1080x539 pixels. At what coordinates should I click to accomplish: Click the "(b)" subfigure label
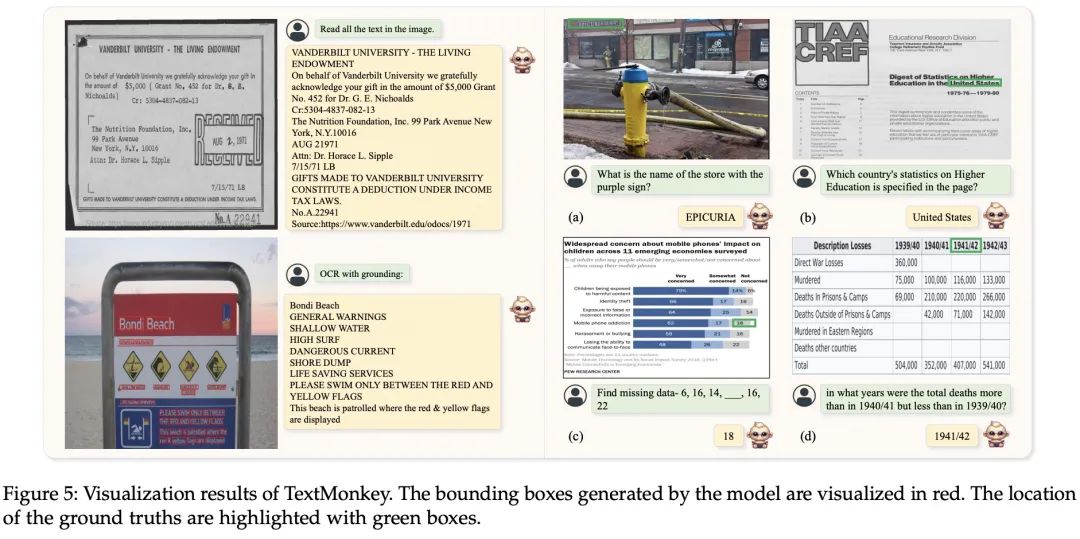click(807, 218)
